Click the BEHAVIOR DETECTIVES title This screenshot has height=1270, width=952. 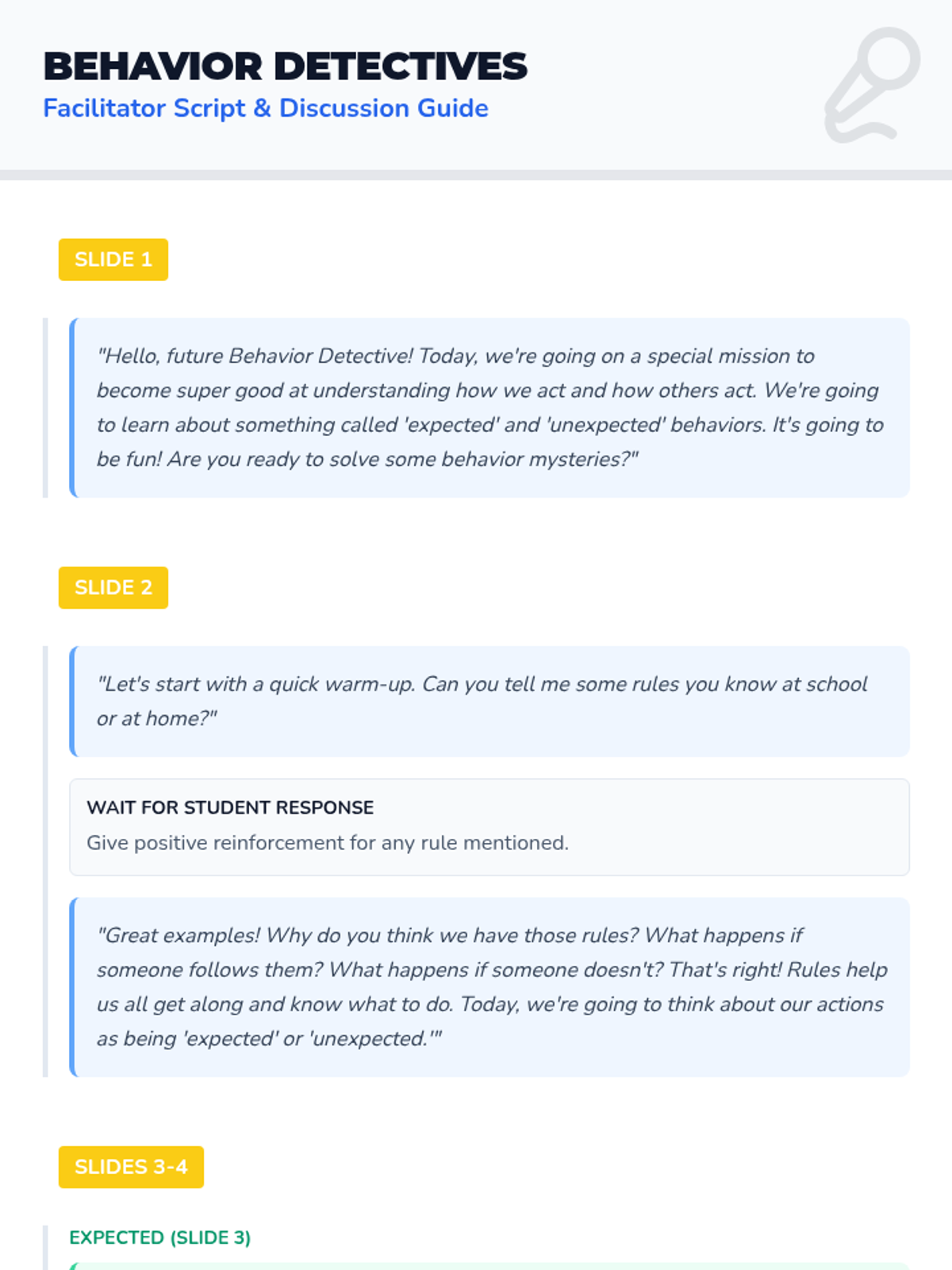coord(285,67)
